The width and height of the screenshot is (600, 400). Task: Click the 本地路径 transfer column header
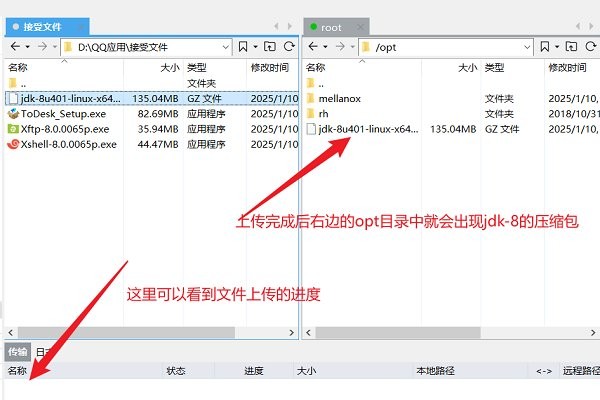click(470, 371)
